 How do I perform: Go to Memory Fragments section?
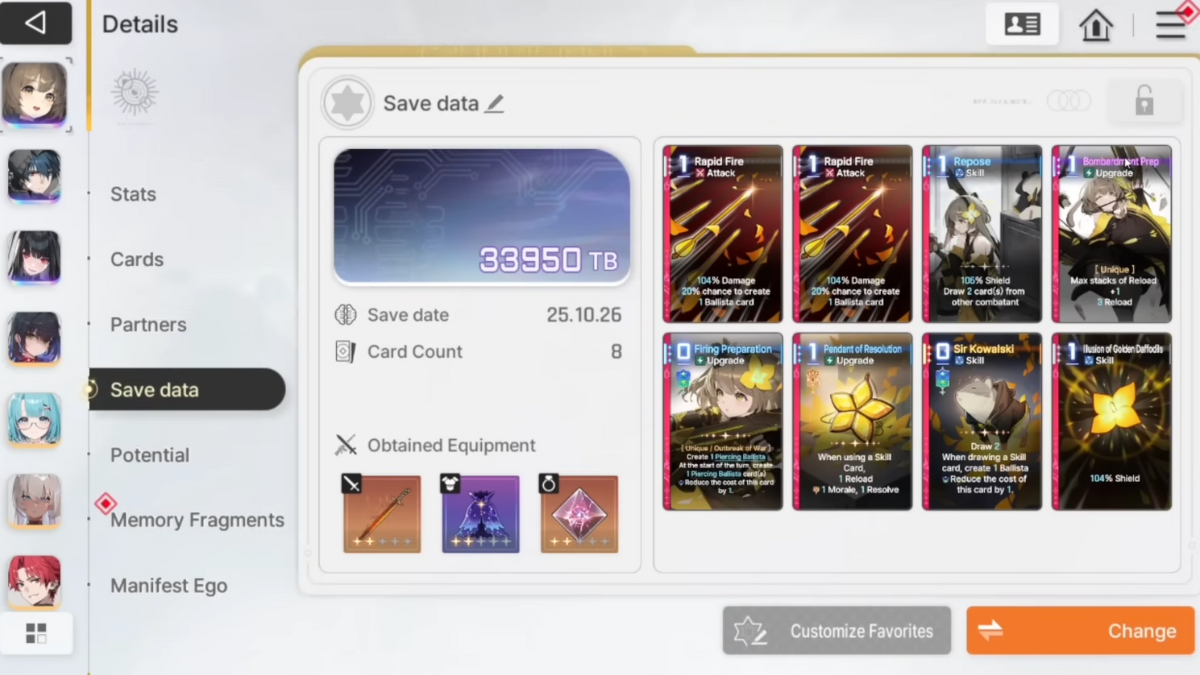pos(197,520)
